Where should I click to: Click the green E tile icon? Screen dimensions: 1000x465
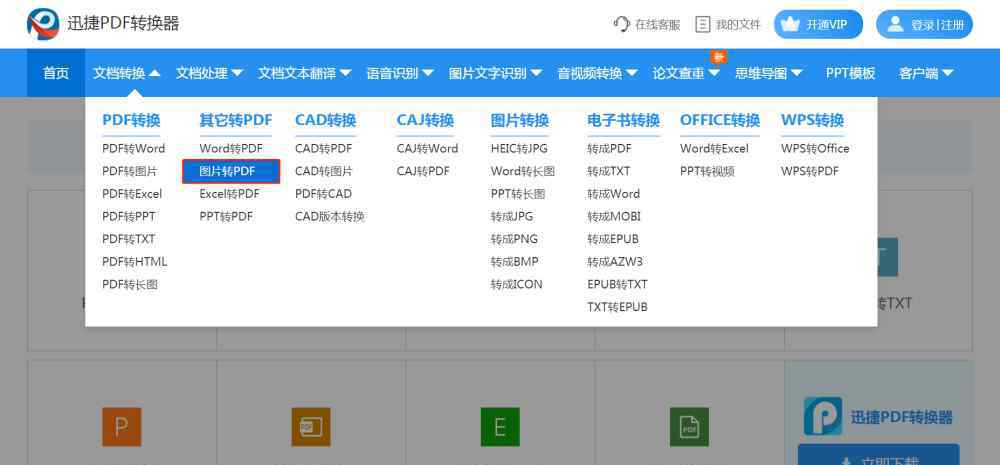[500, 427]
